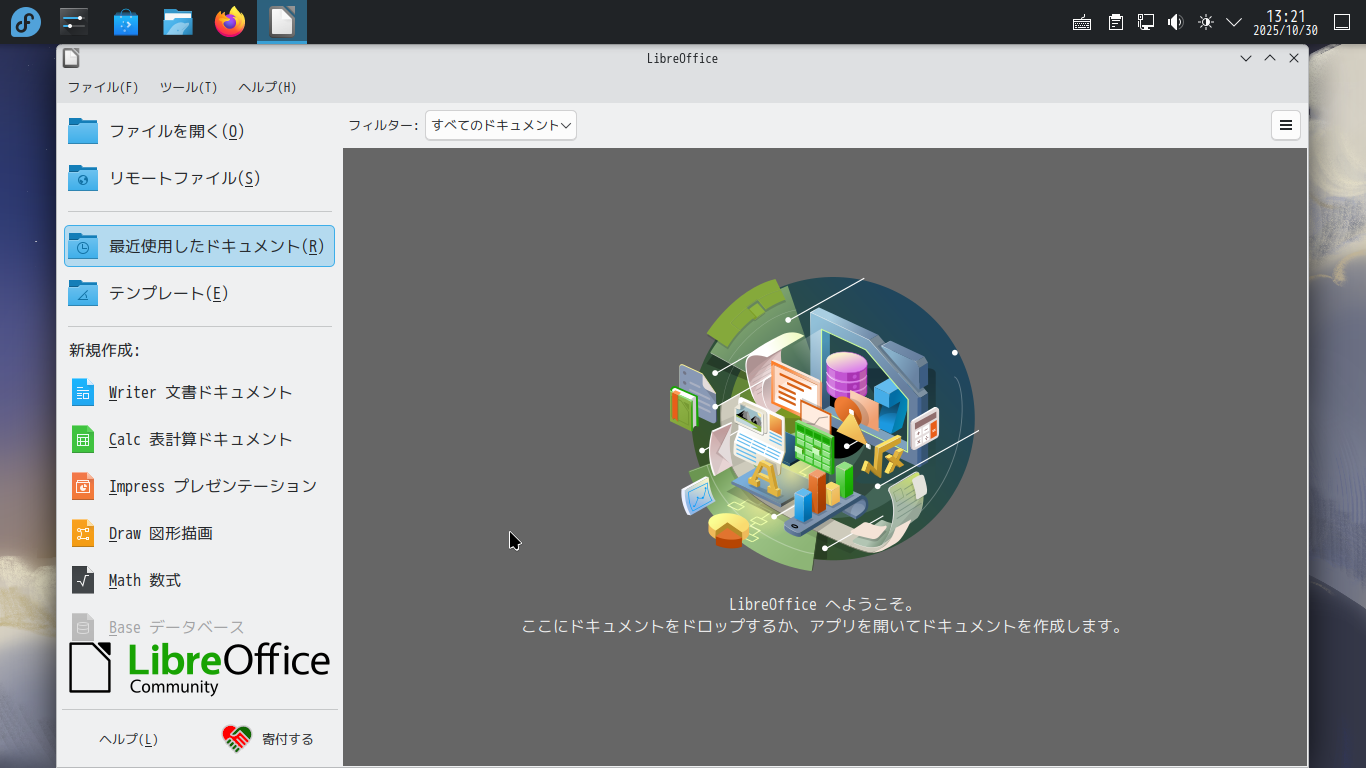
Task: Minimize the LibreOffice window
Action: pyautogui.click(x=1246, y=58)
